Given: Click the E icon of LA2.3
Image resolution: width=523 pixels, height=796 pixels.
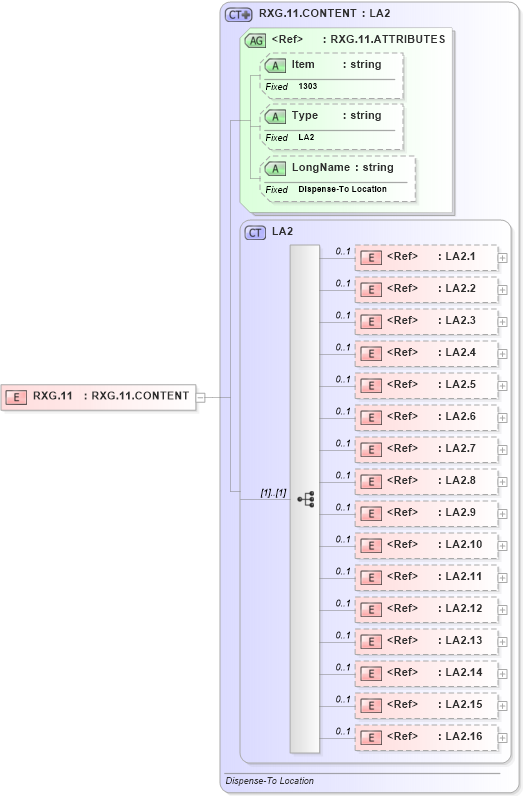Looking at the screenshot, I should (371, 322).
